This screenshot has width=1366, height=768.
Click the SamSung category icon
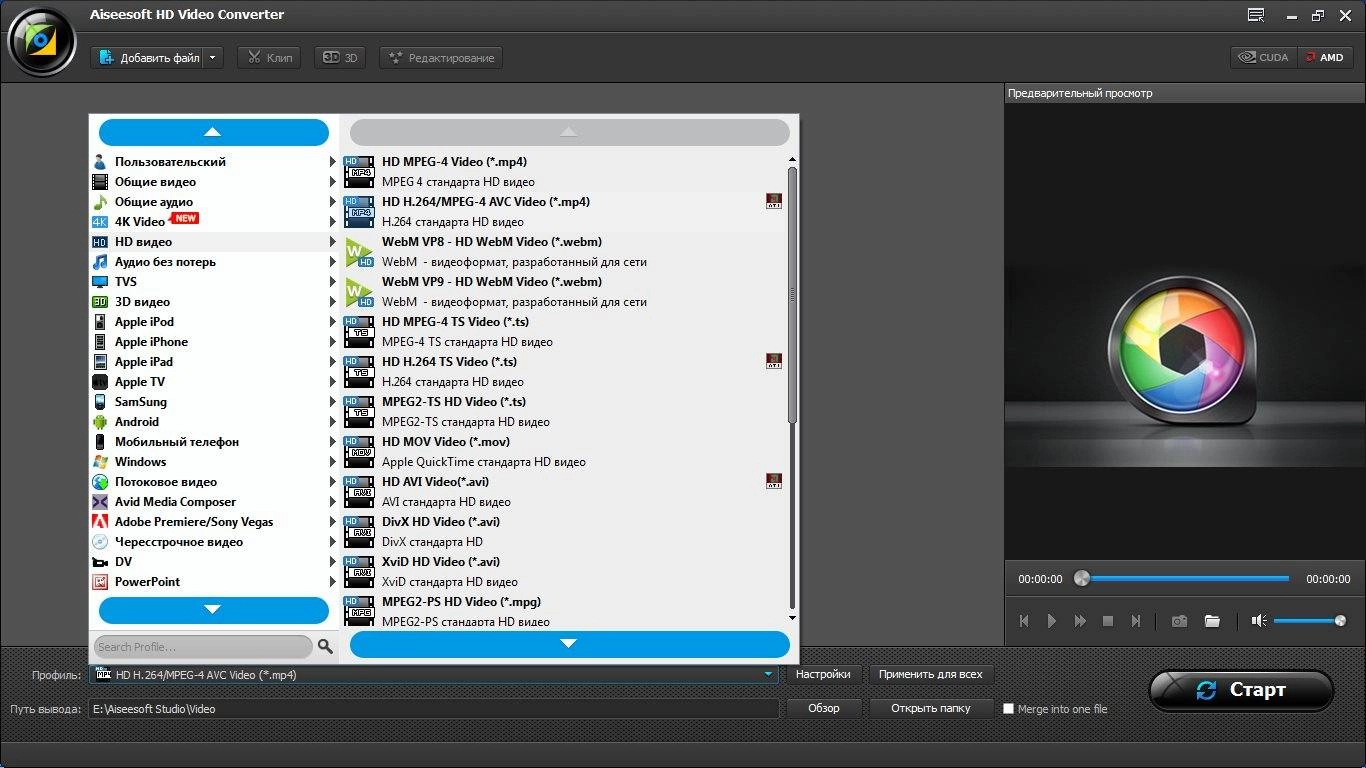pyautogui.click(x=100, y=402)
